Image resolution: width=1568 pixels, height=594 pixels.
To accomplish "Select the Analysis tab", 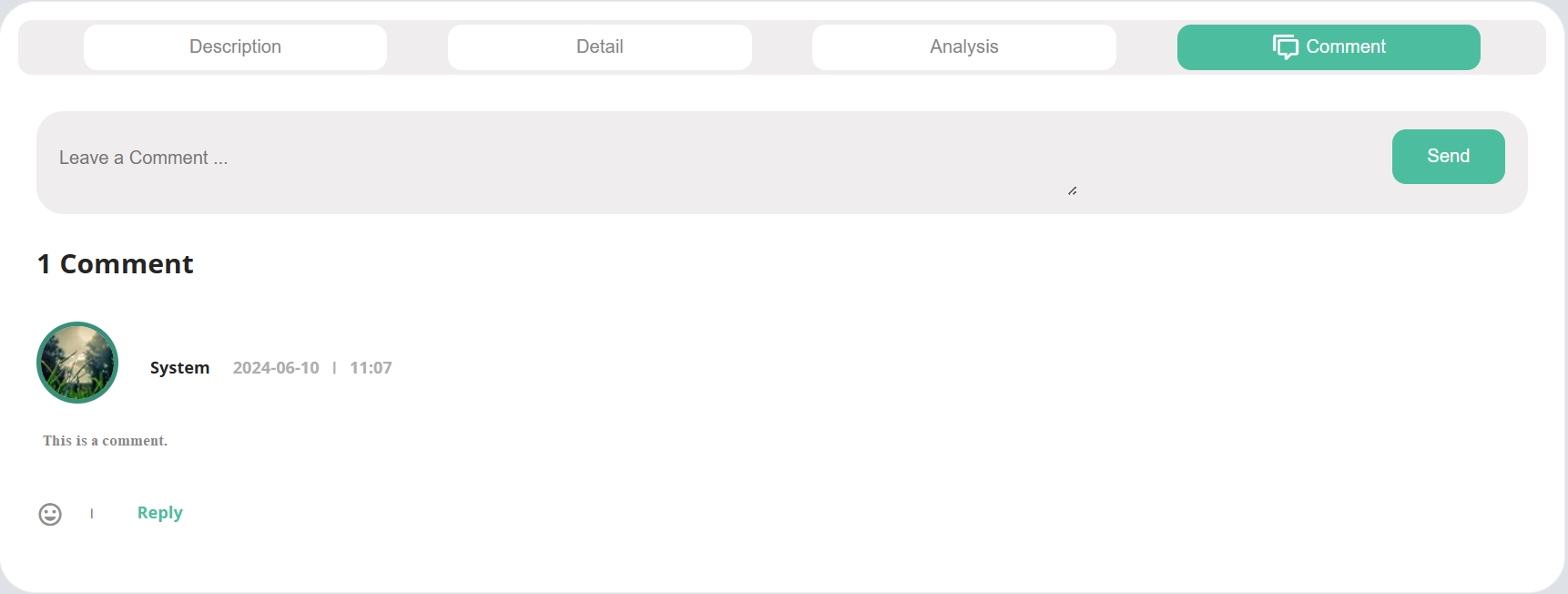I will [963, 46].
